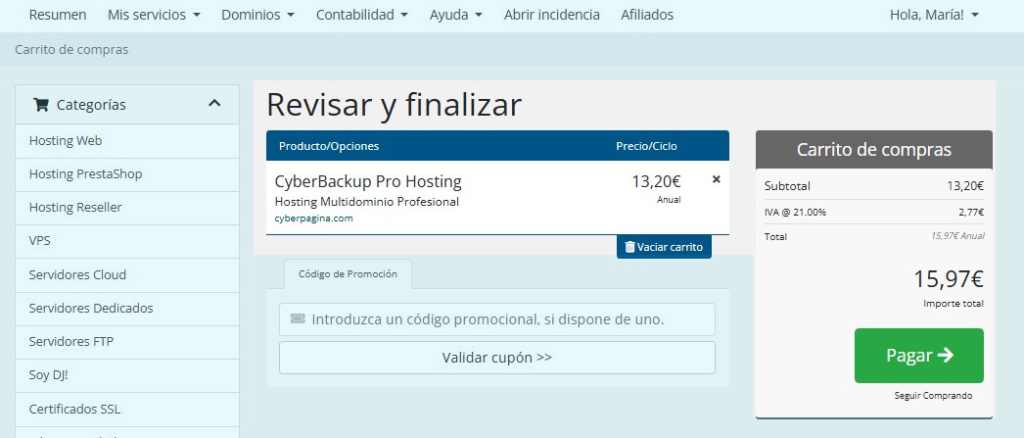Click the Hosting Multidominio Profesional description
The width and height of the screenshot is (1024, 438).
[366, 202]
